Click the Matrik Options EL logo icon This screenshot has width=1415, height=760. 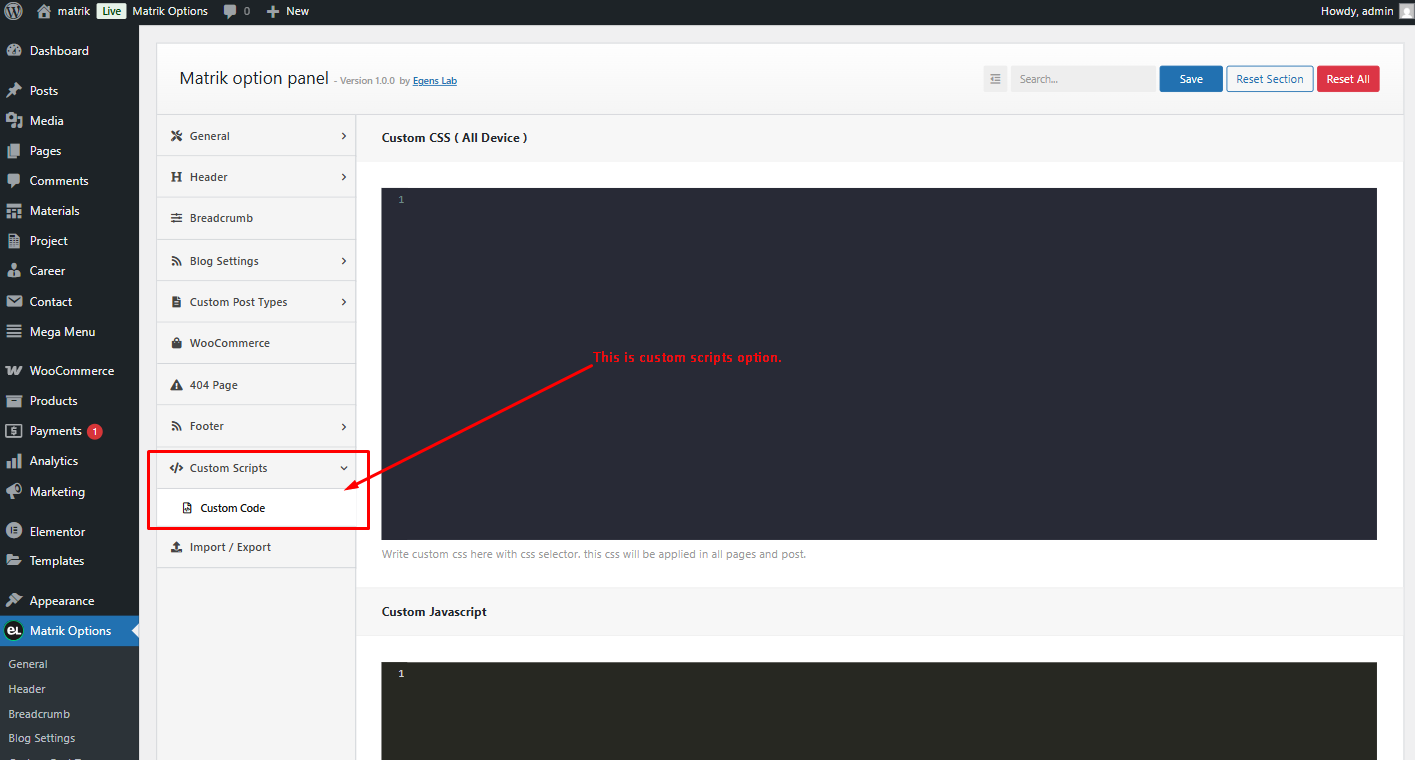[14, 631]
